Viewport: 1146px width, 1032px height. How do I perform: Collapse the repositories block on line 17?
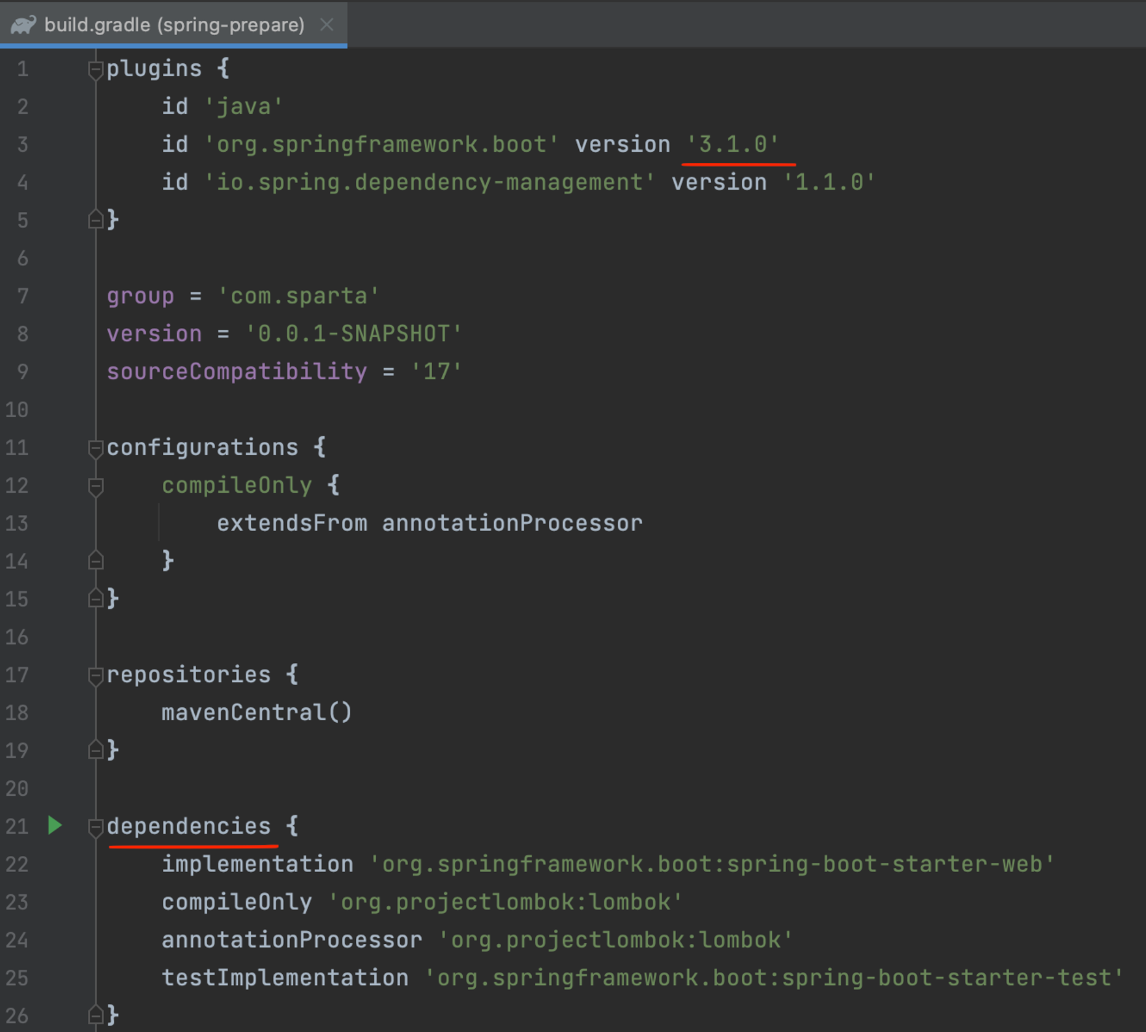[x=96, y=675]
